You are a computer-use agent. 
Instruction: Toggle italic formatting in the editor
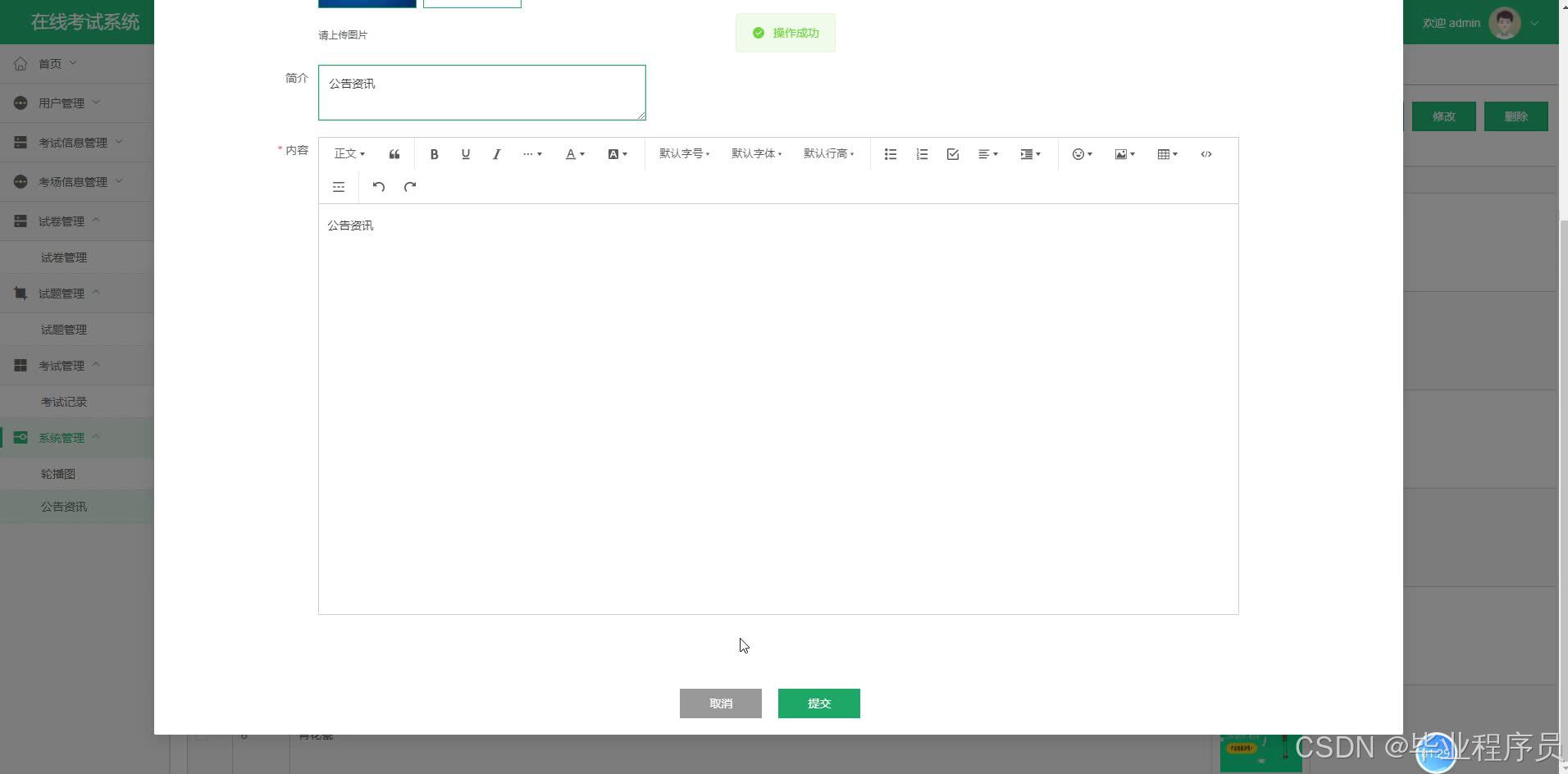[x=497, y=154]
